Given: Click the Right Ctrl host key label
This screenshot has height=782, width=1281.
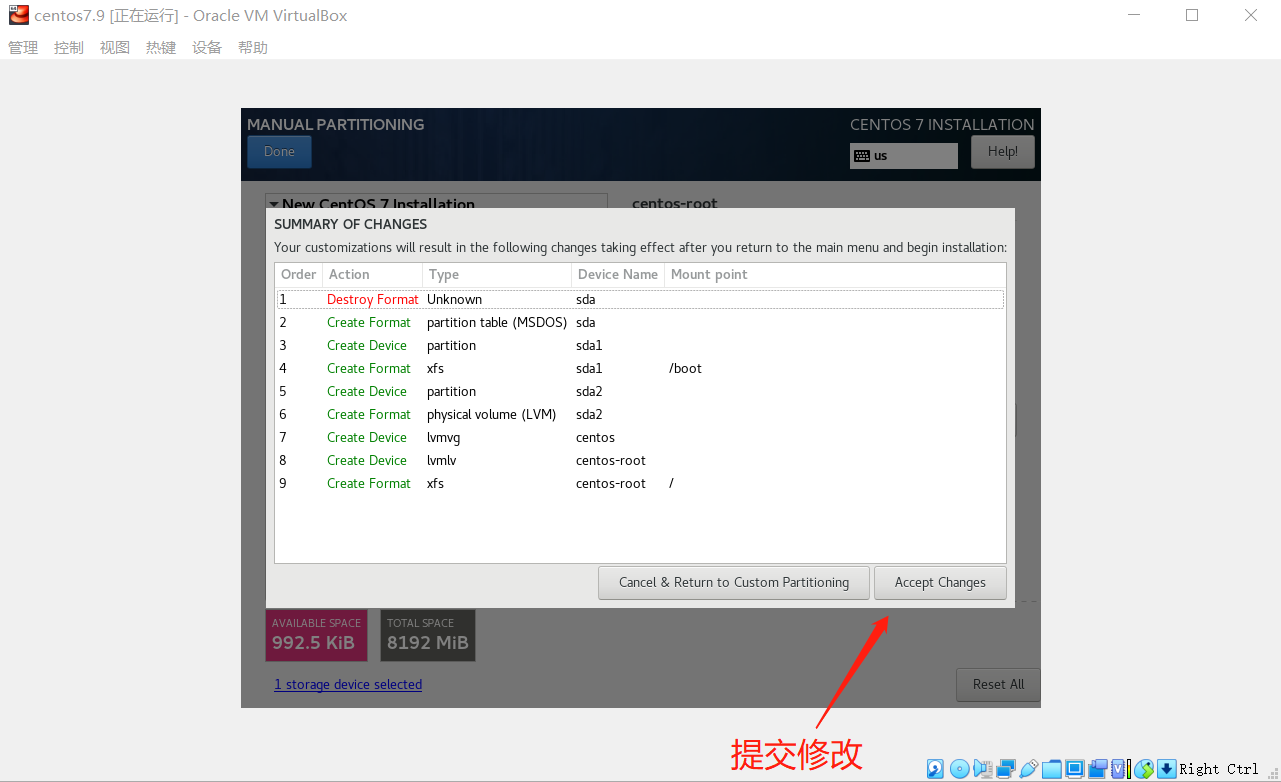Looking at the screenshot, I should (1219, 769).
